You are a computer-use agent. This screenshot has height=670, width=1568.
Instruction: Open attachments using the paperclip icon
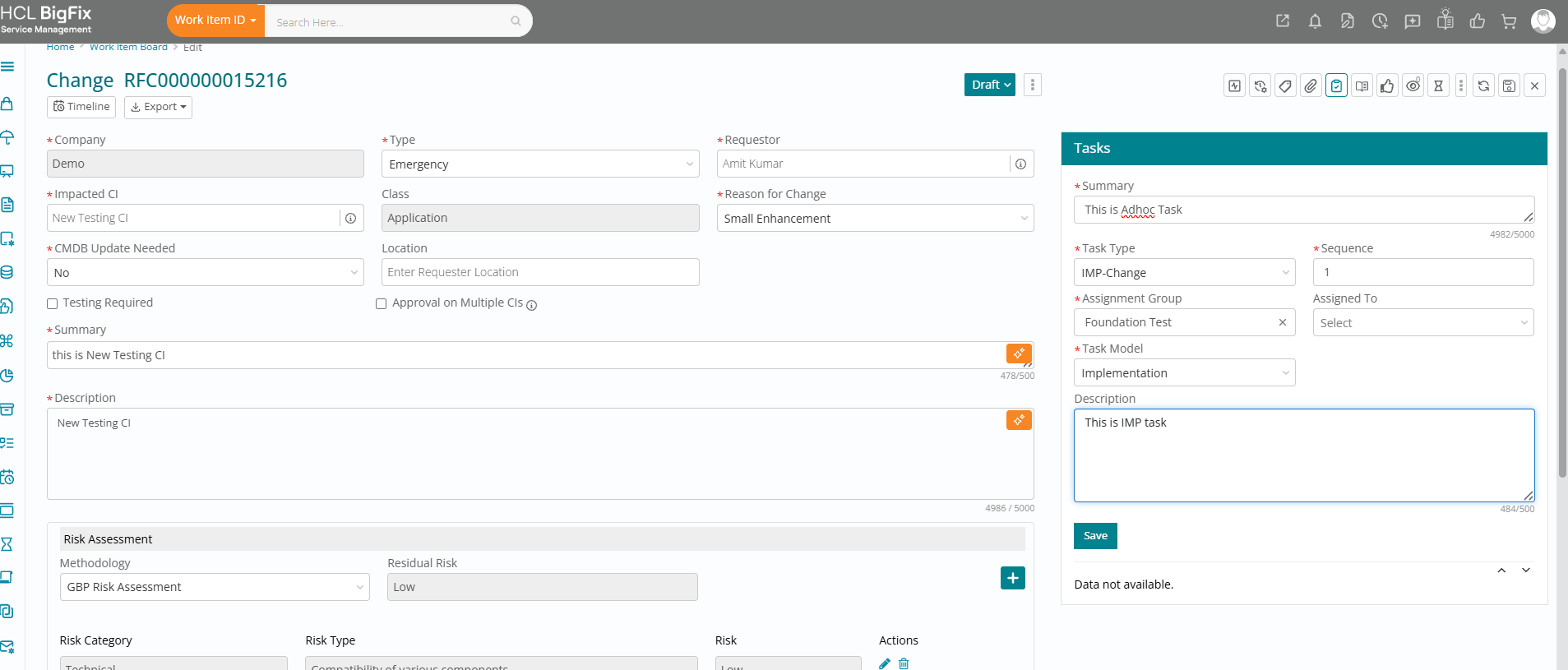point(1311,85)
